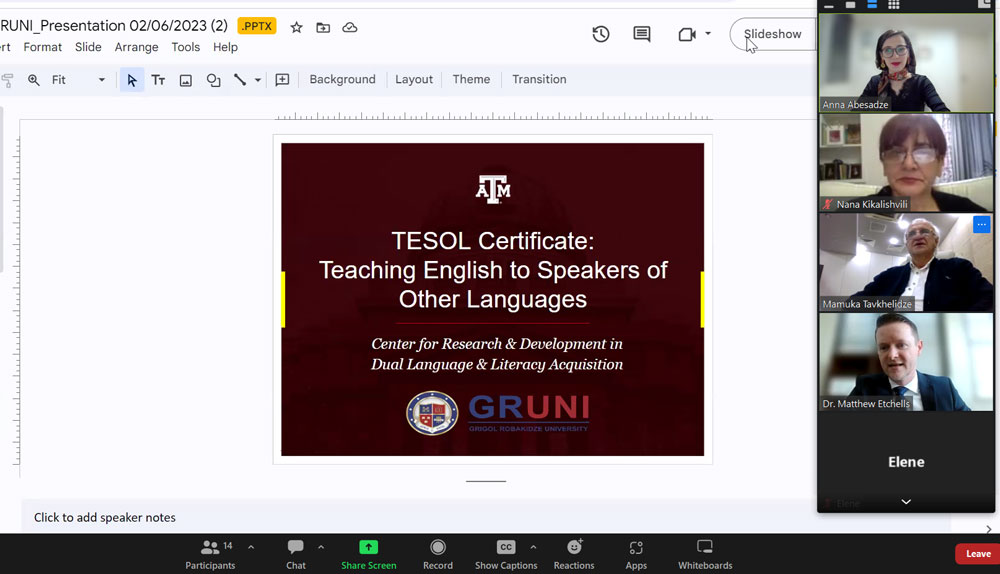Image resolution: width=1000 pixels, height=574 pixels.
Task: Expand the line tool dropdown arrow
Action: [258, 80]
